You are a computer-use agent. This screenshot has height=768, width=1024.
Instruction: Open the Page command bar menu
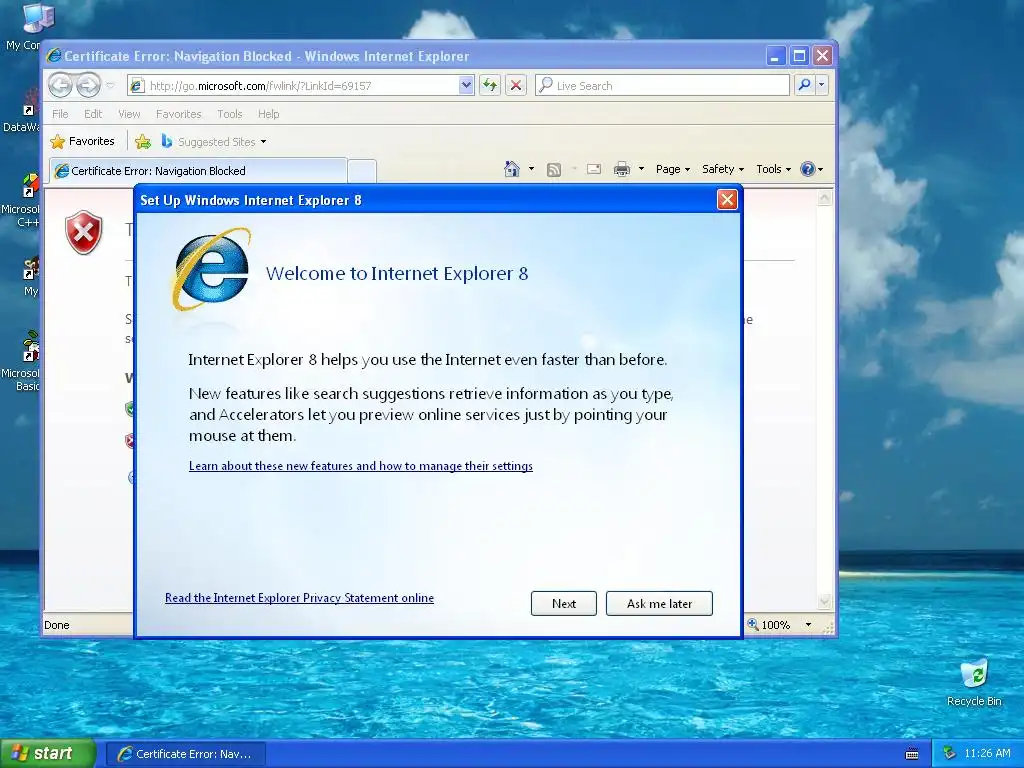point(673,169)
